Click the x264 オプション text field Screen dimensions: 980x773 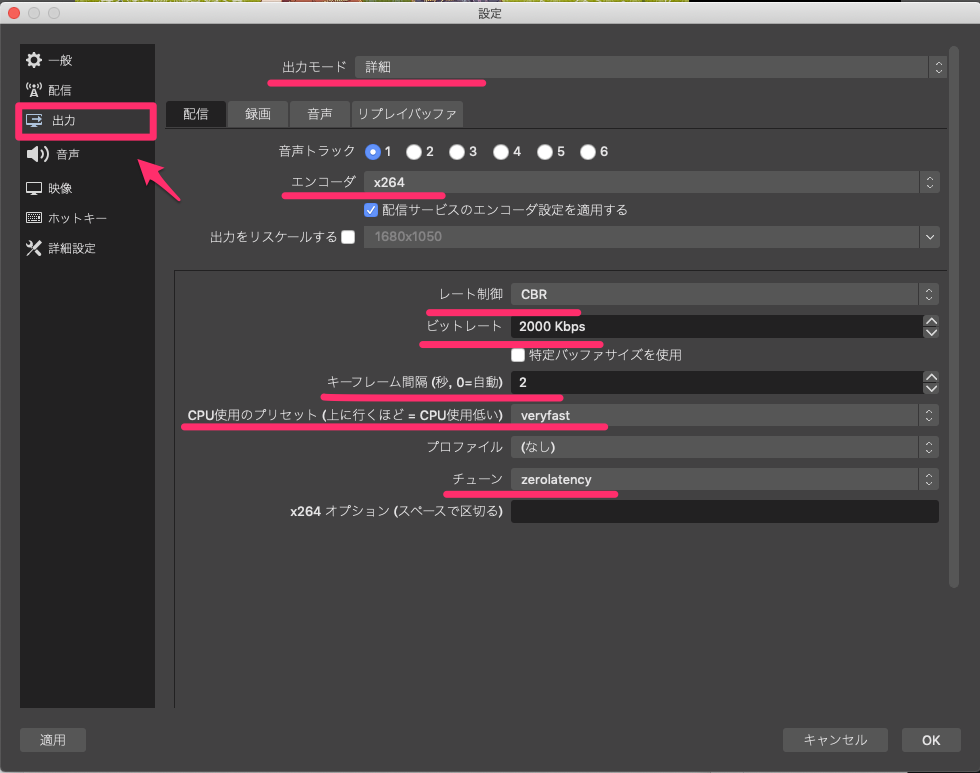pos(724,511)
